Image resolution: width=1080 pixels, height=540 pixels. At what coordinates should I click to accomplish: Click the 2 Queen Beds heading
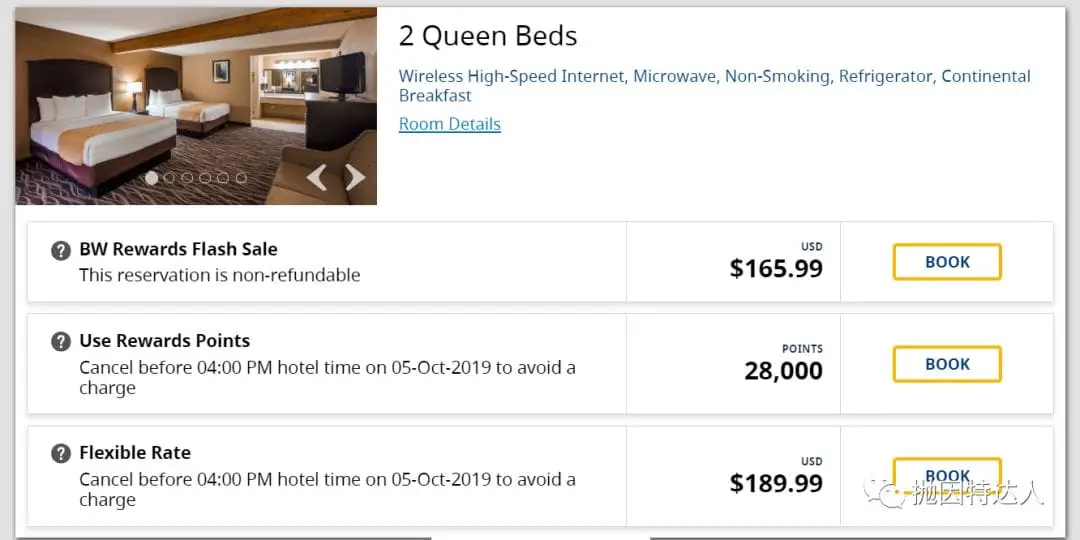[488, 36]
